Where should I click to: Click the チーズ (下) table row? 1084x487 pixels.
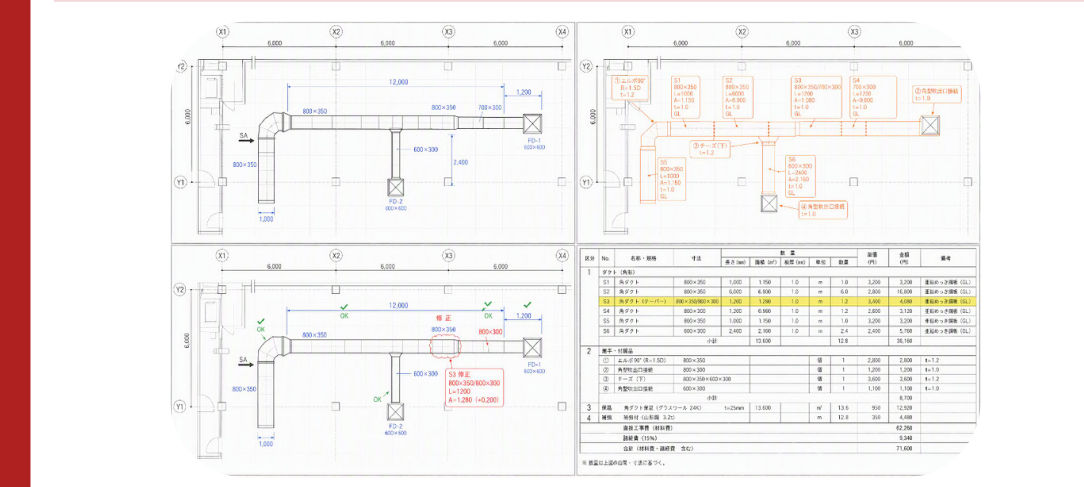click(787, 379)
